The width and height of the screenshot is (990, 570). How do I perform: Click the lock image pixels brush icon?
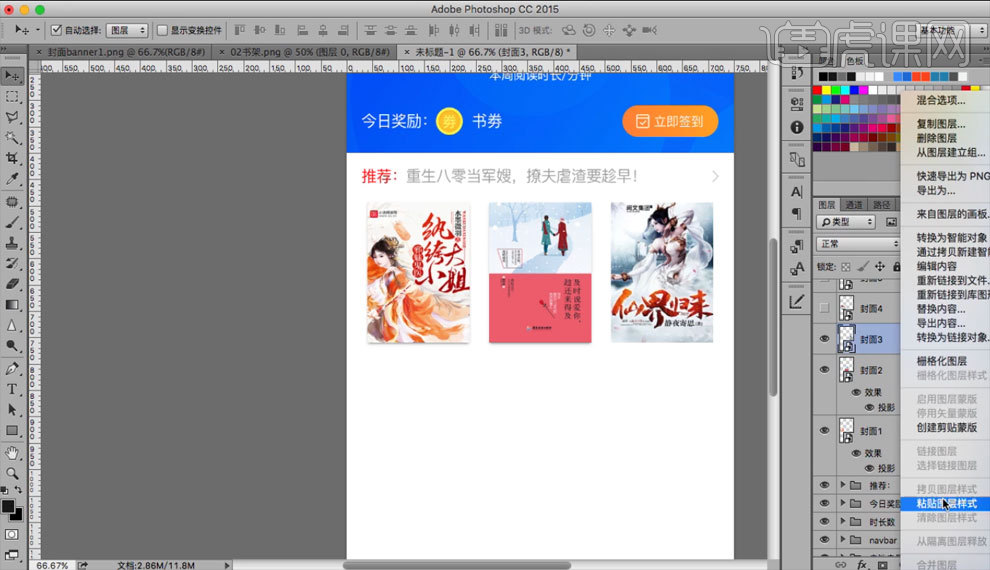click(x=863, y=266)
